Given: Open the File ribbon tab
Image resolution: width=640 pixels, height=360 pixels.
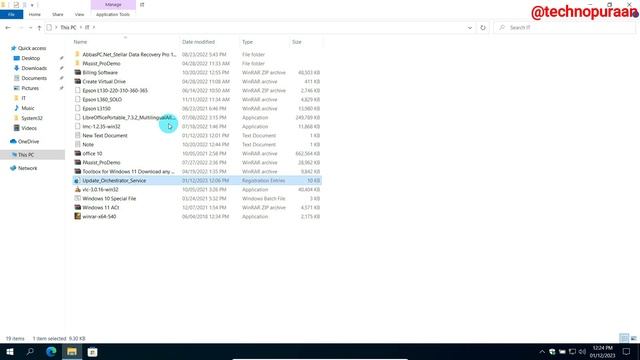Looking at the screenshot, I should [x=11, y=14].
